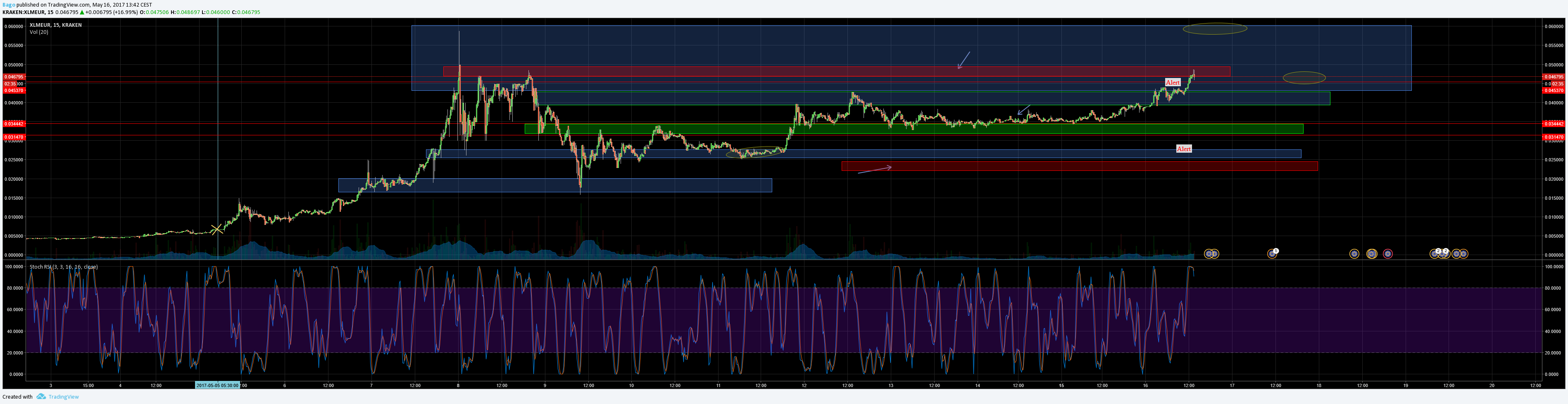
Task: Open the economic event icon with badge 5
Action: tap(1273, 253)
